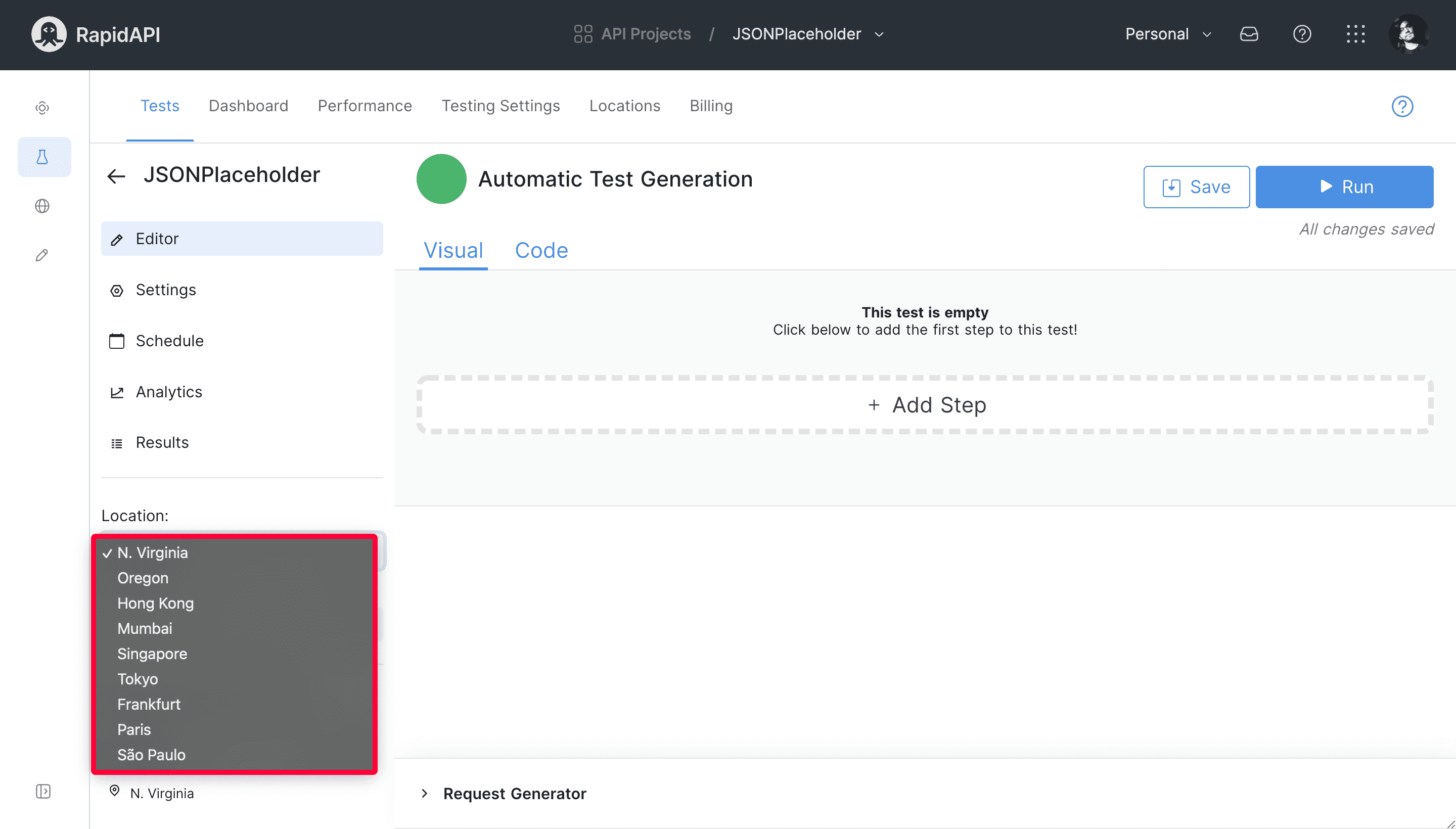This screenshot has width=1456, height=829.
Task: Click the Save test button
Action: 1196,187
